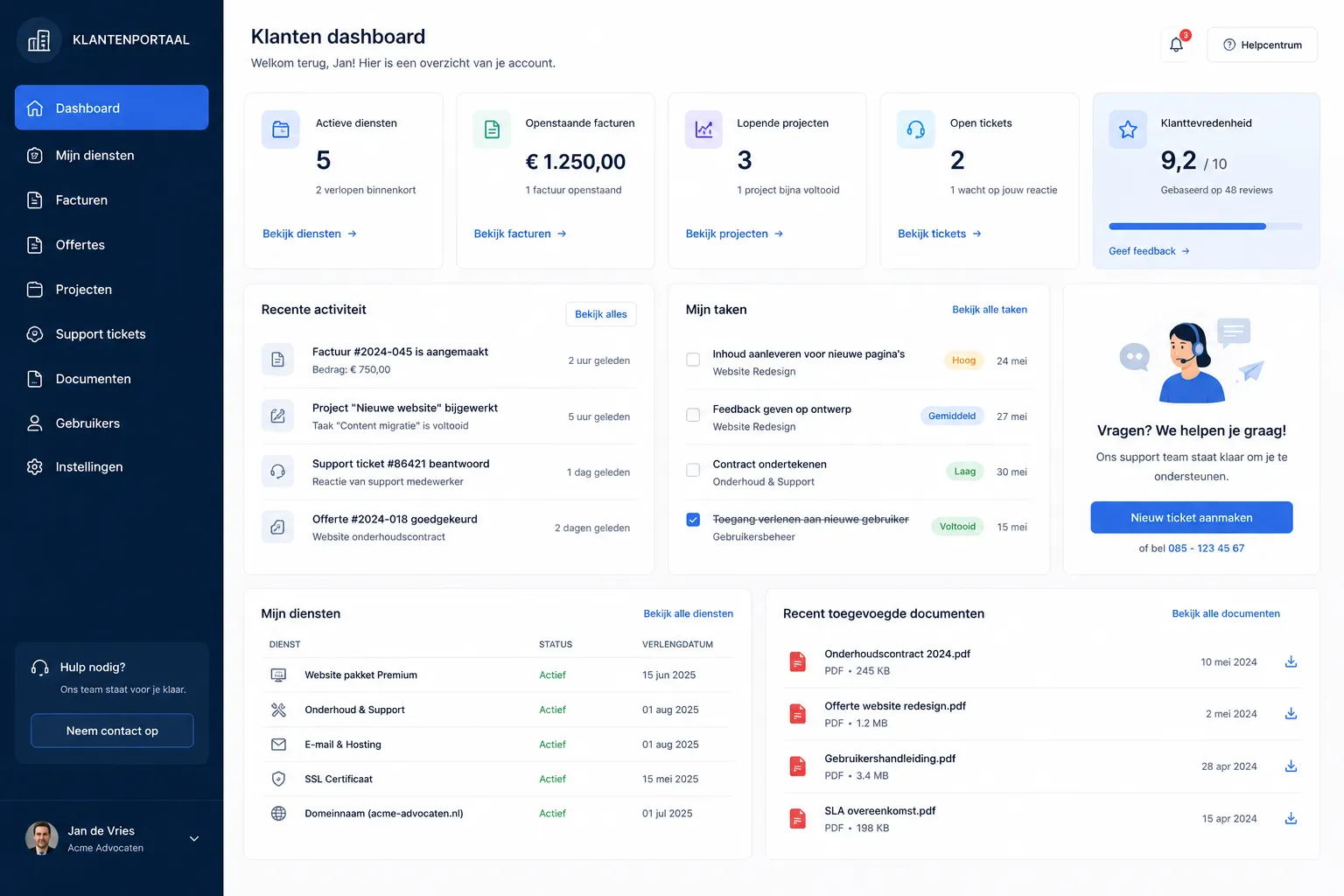Image resolution: width=1344 pixels, height=896 pixels.
Task: Download Onderhoudscontract 2024.pdf via download icon
Action: (x=1291, y=661)
